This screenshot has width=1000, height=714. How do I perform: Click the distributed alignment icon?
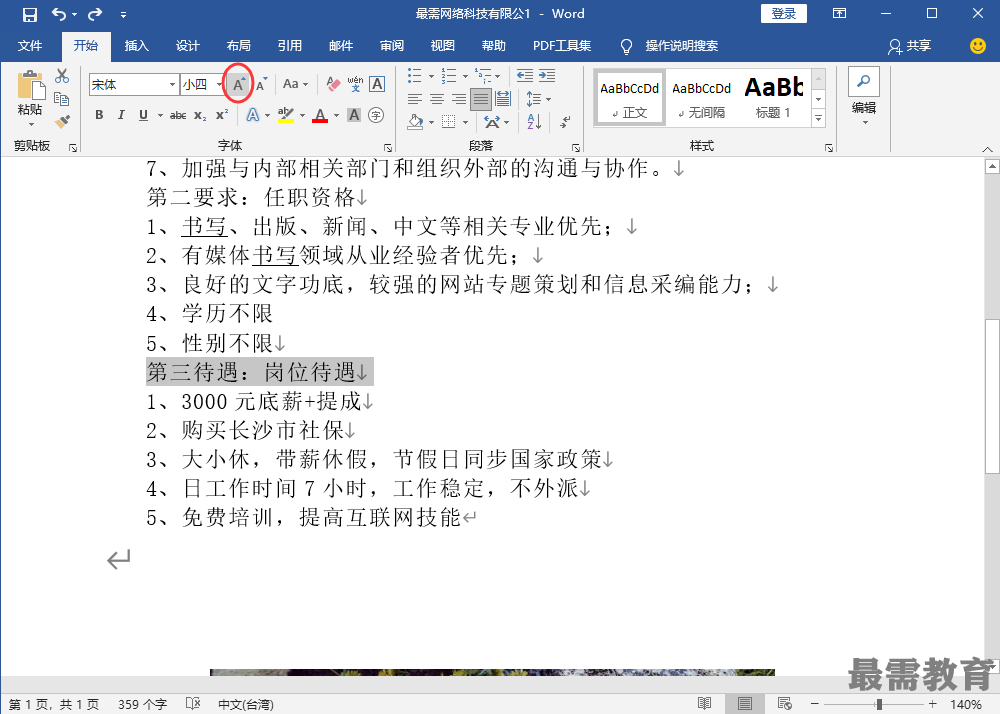[x=503, y=99]
